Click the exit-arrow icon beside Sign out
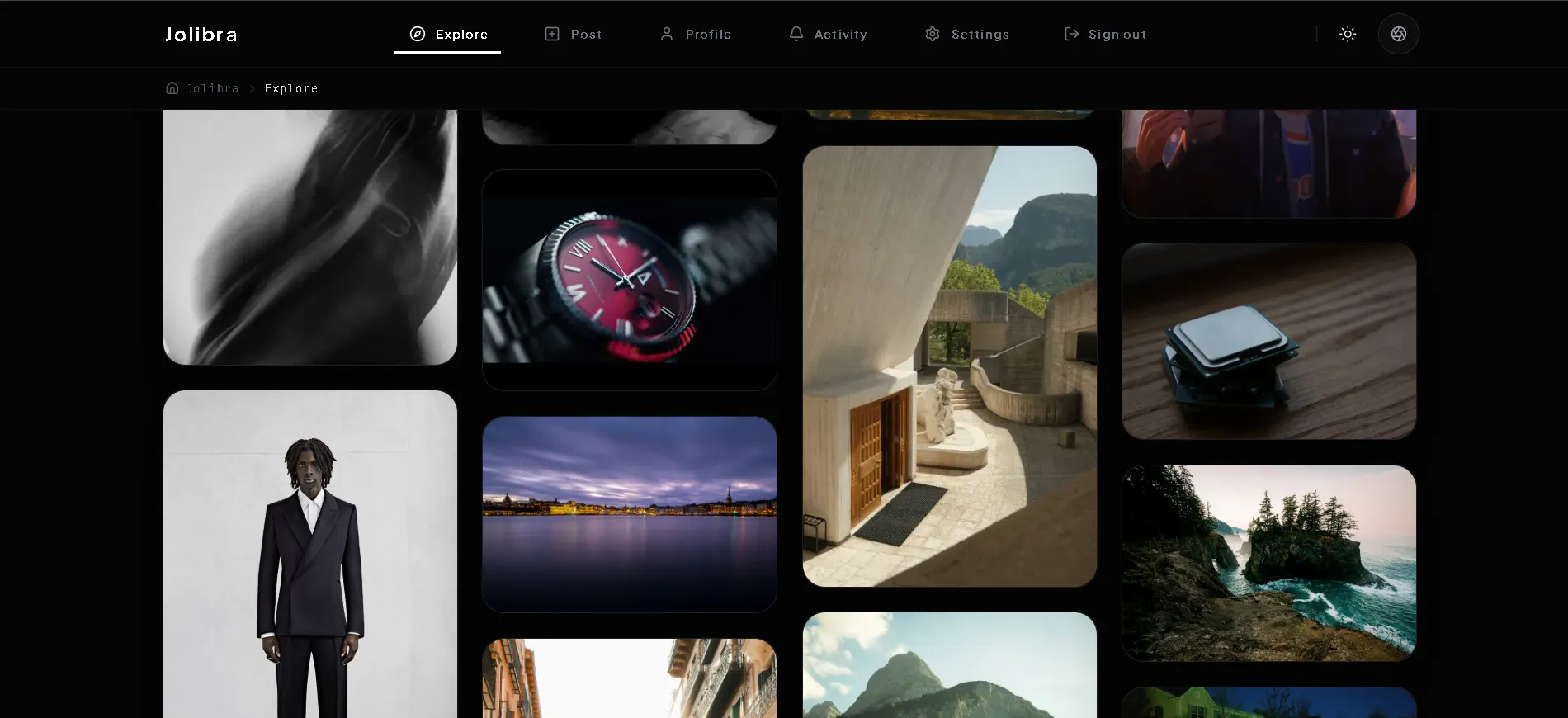 point(1071,34)
